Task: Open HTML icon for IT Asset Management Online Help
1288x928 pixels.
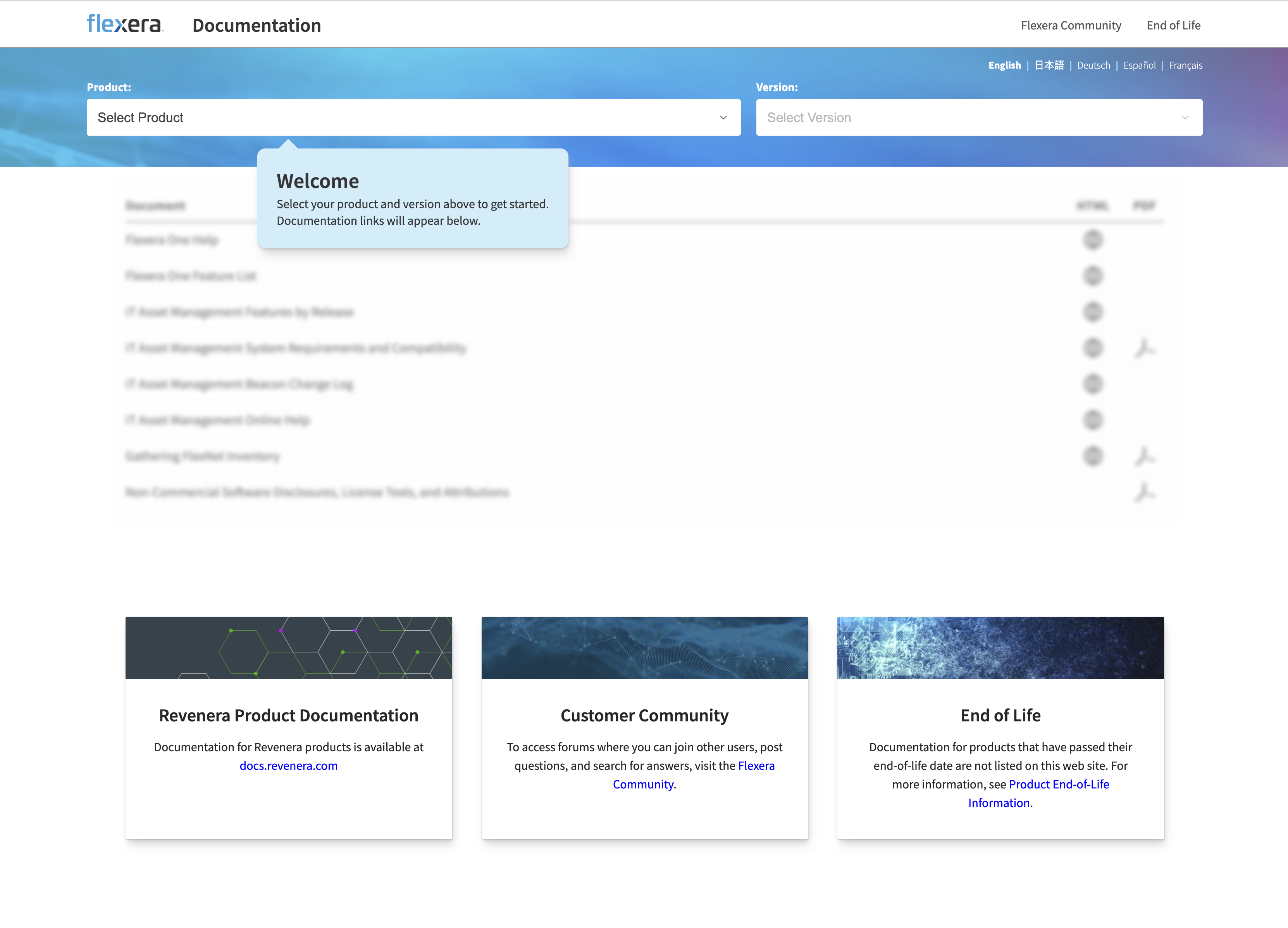Action: point(1092,420)
